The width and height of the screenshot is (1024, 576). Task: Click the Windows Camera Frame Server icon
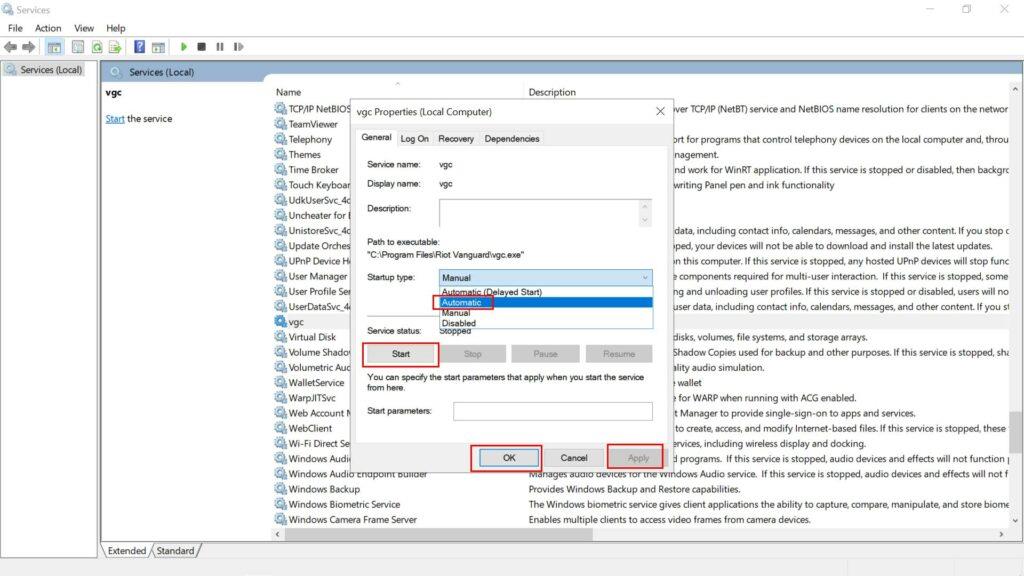(x=281, y=519)
